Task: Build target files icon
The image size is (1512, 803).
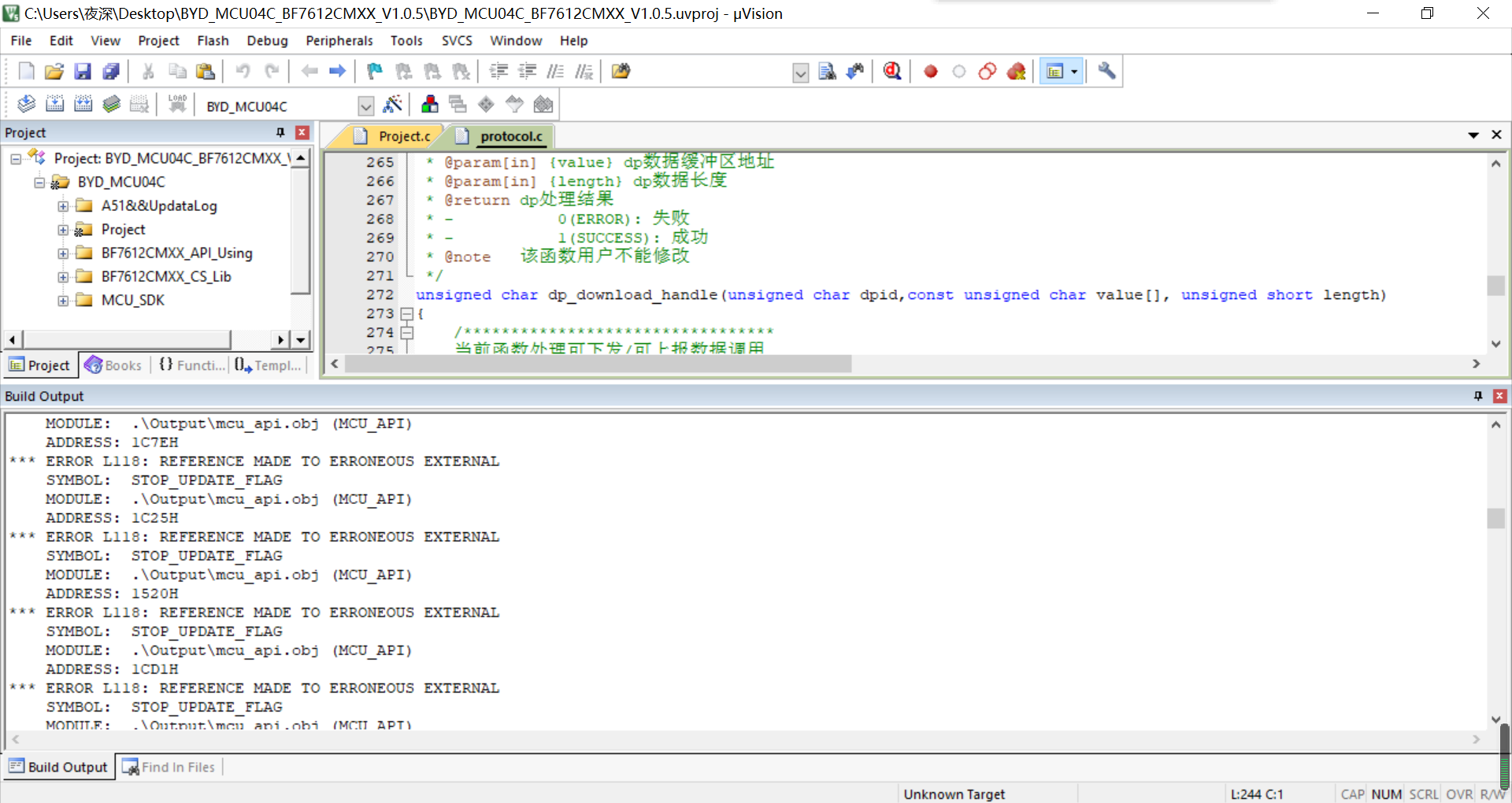Action: click(54, 104)
